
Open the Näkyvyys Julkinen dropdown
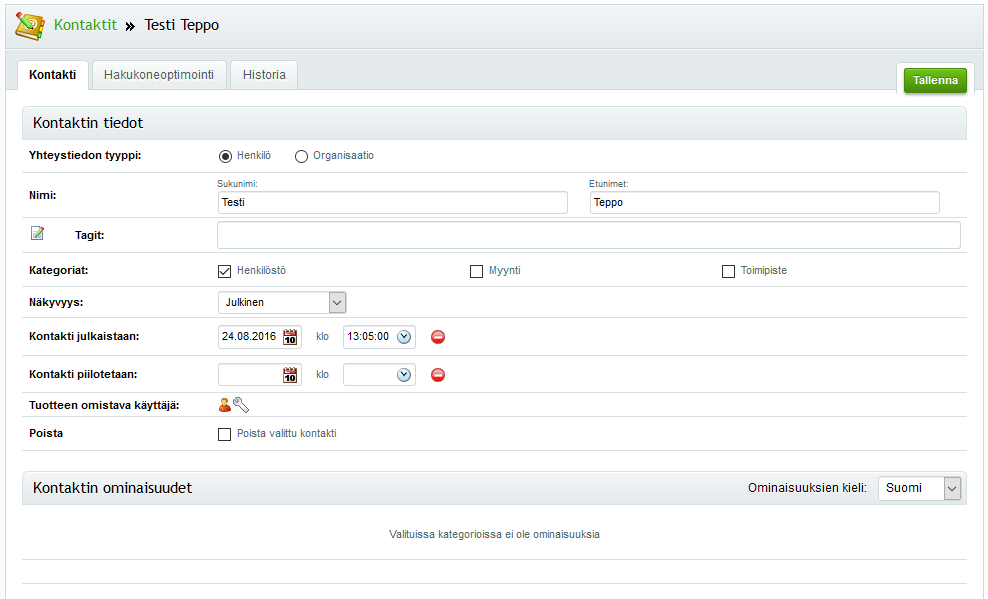[282, 302]
